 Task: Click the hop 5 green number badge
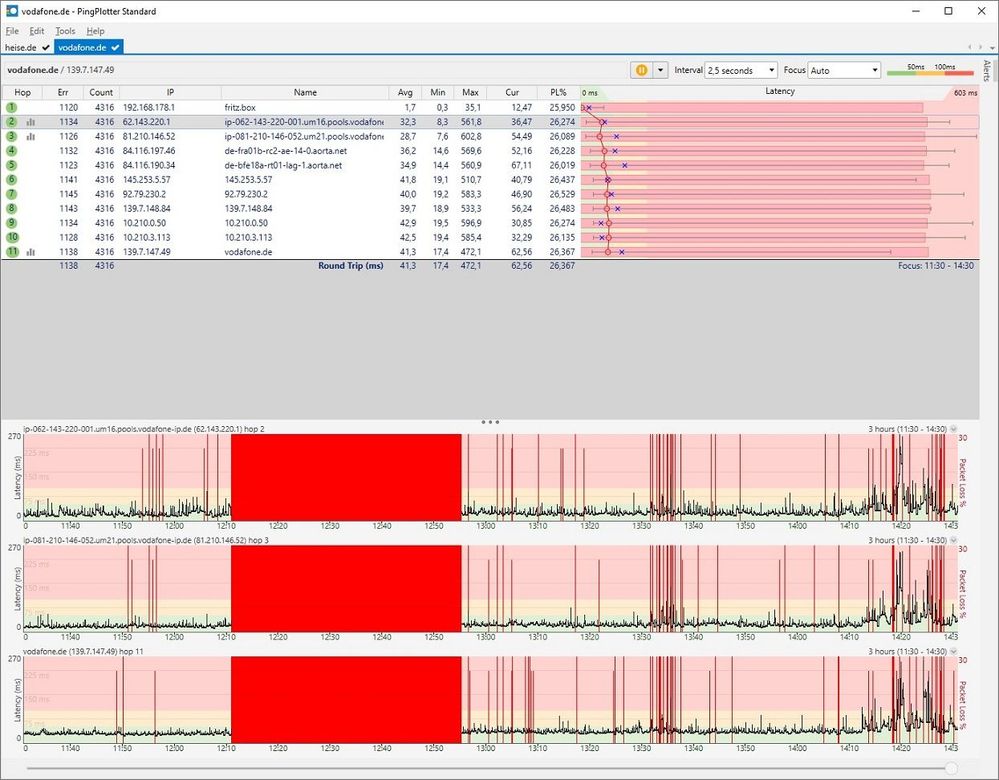pos(11,165)
